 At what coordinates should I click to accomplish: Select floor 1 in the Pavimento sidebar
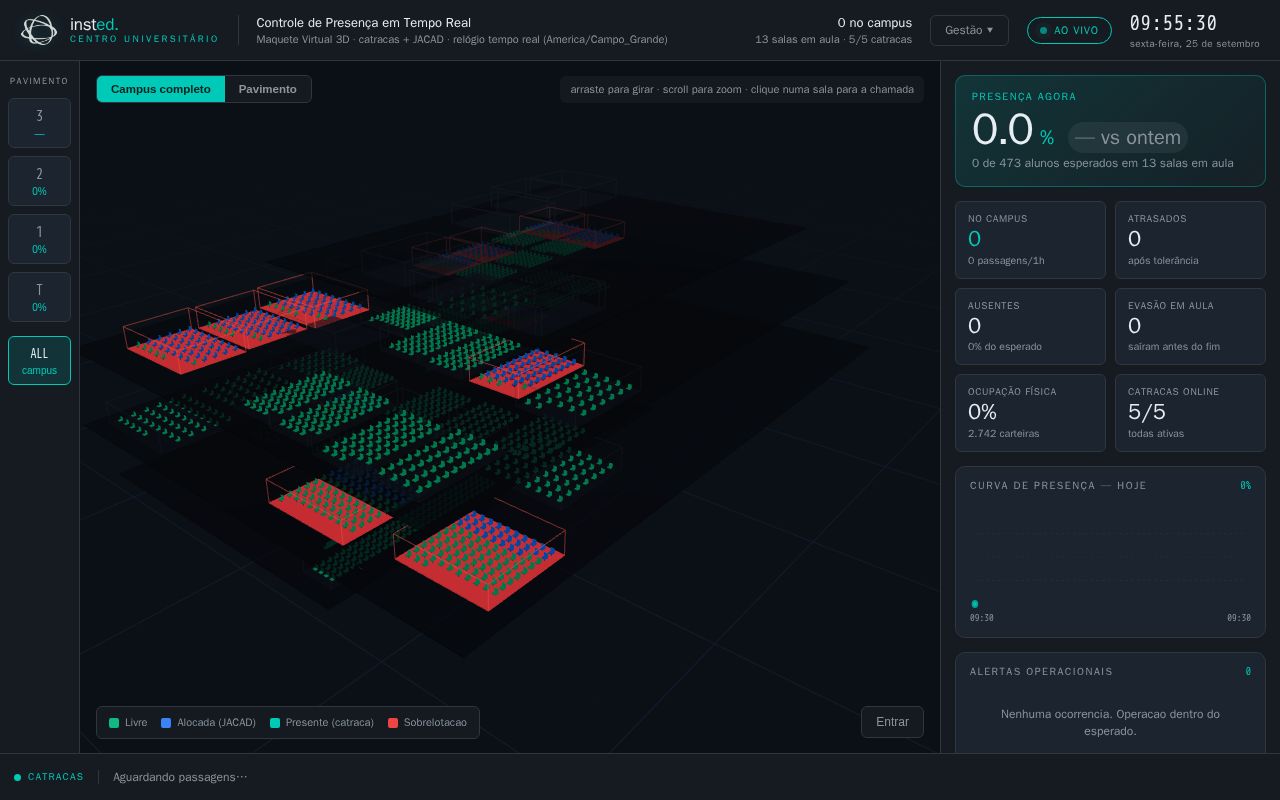39,239
